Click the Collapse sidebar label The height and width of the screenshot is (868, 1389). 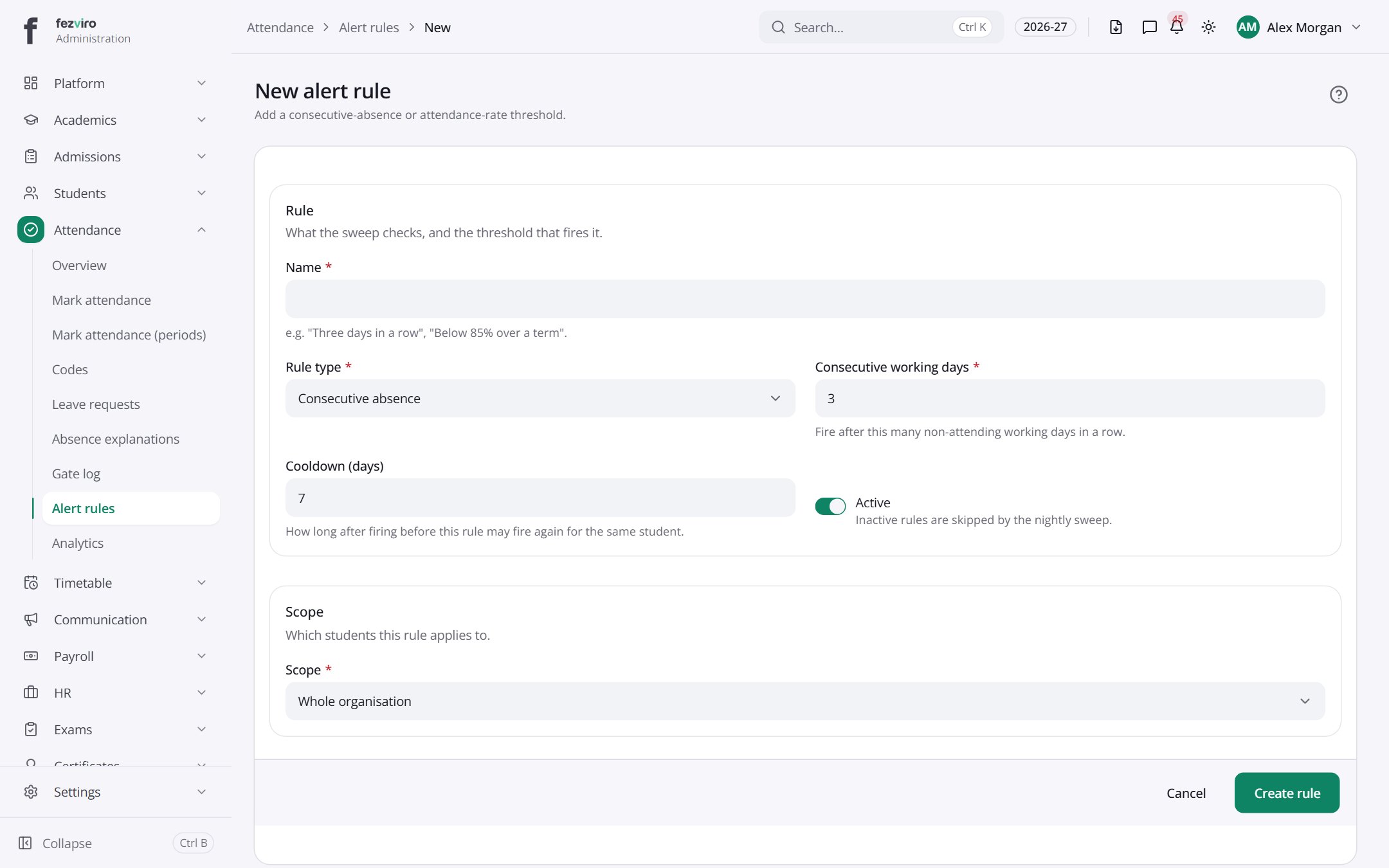click(x=67, y=843)
